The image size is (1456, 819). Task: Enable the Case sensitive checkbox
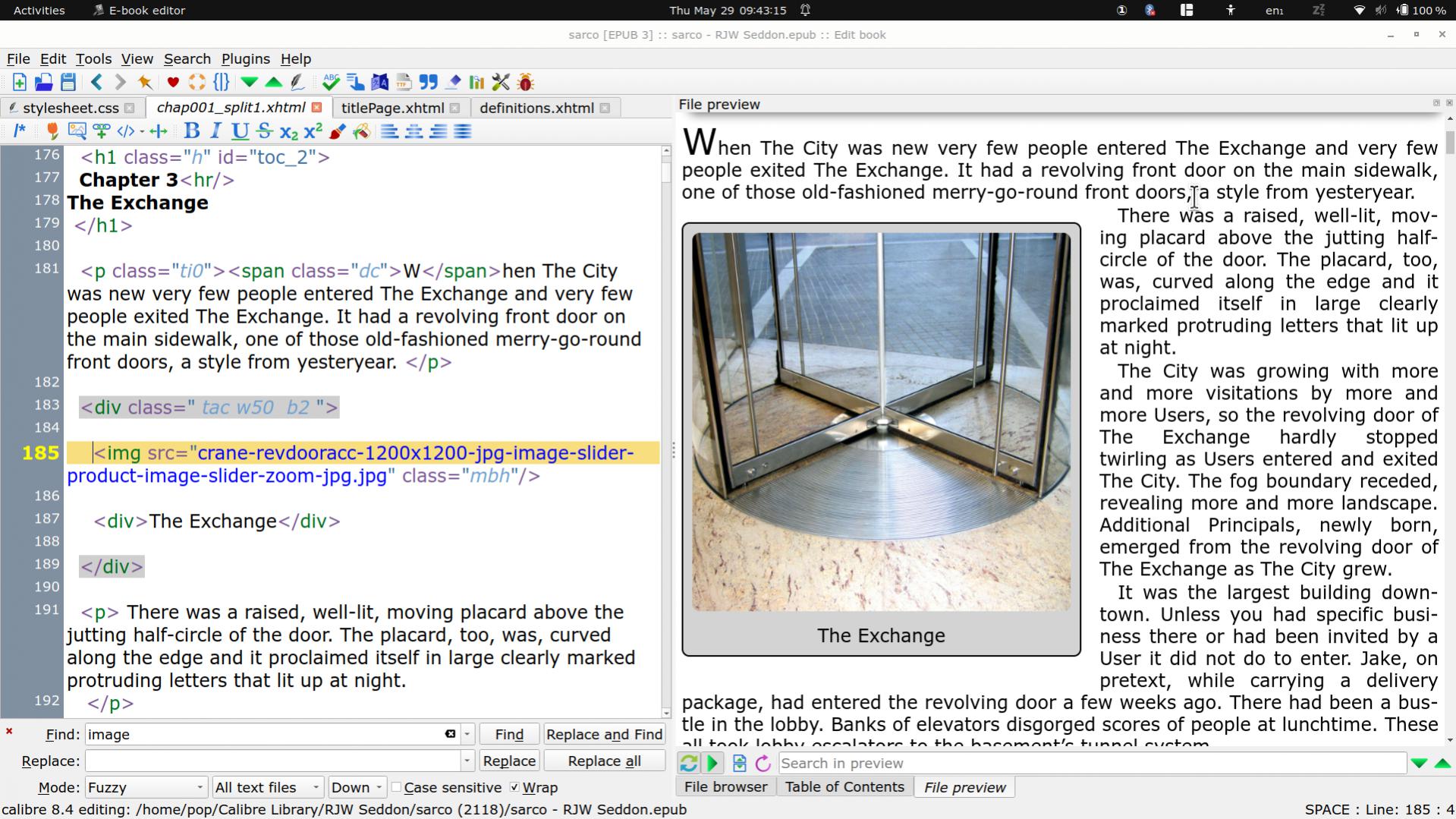(396, 788)
